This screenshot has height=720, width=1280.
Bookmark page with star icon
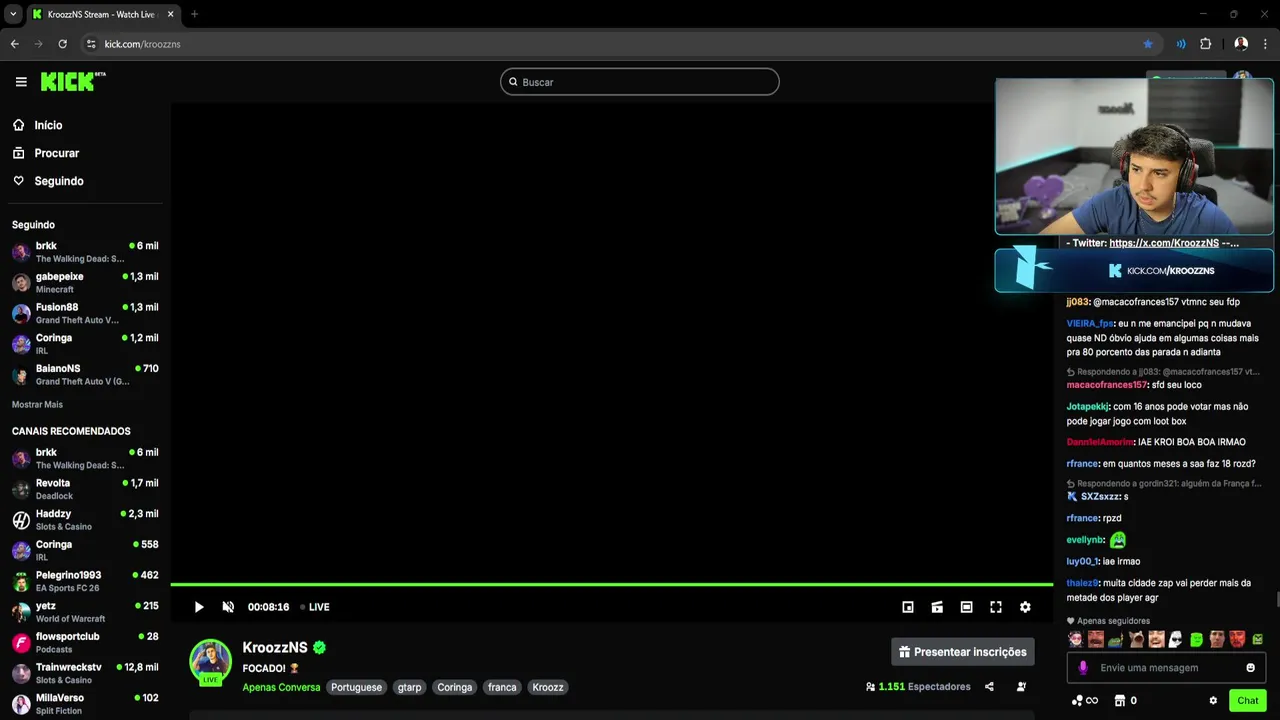pos(1148,44)
